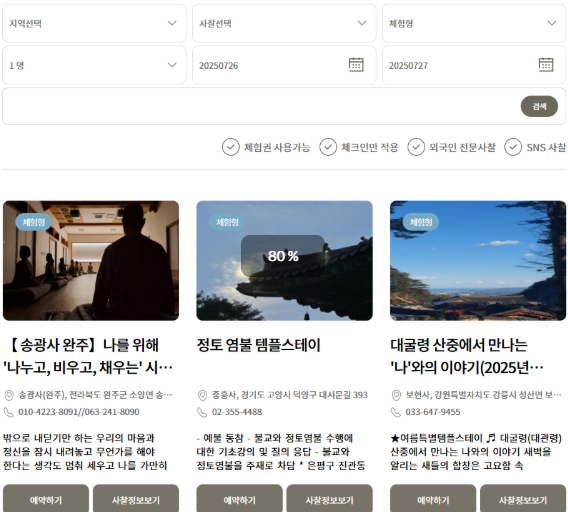Image resolution: width=568 pixels, height=512 pixels.
Task: Click the calendar icon for 20250726
Action: point(356,65)
